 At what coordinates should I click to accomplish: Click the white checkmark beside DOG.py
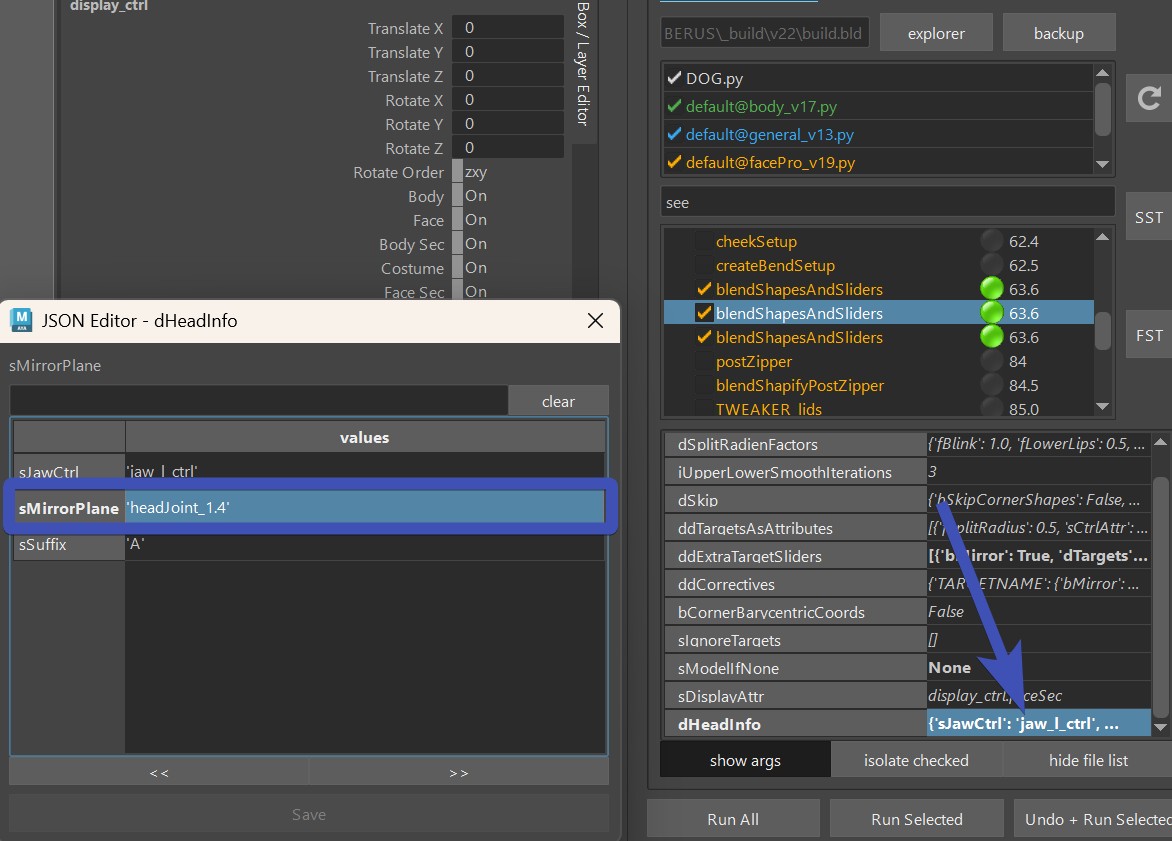pyautogui.click(x=674, y=78)
